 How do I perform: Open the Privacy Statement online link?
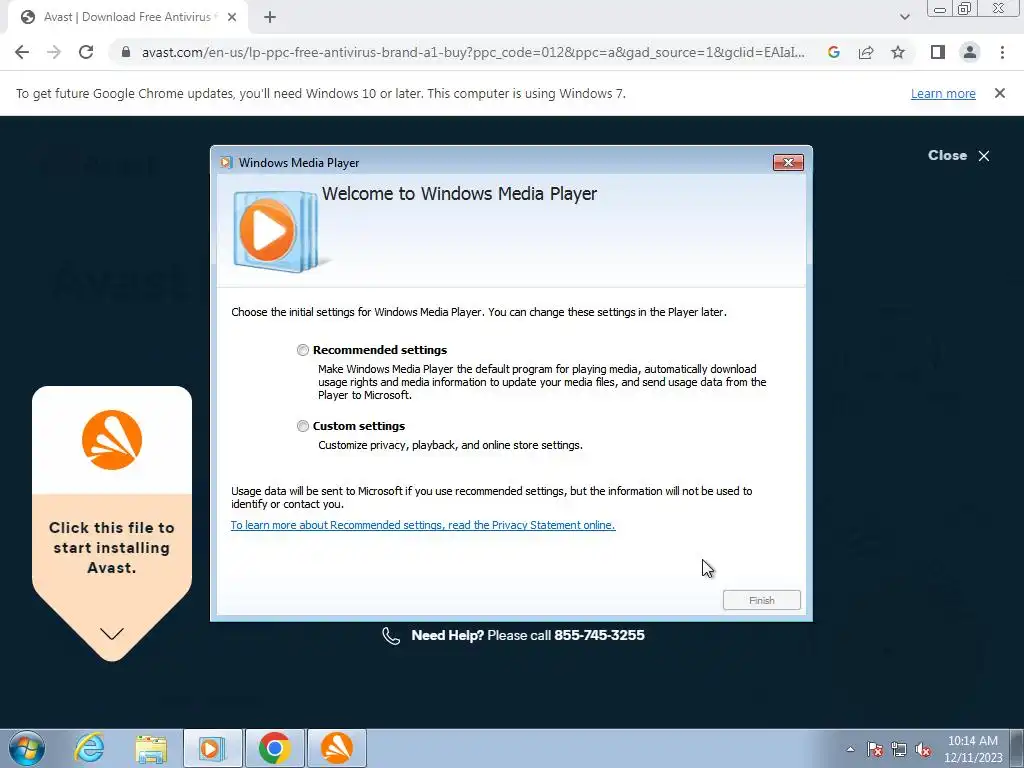point(423,525)
